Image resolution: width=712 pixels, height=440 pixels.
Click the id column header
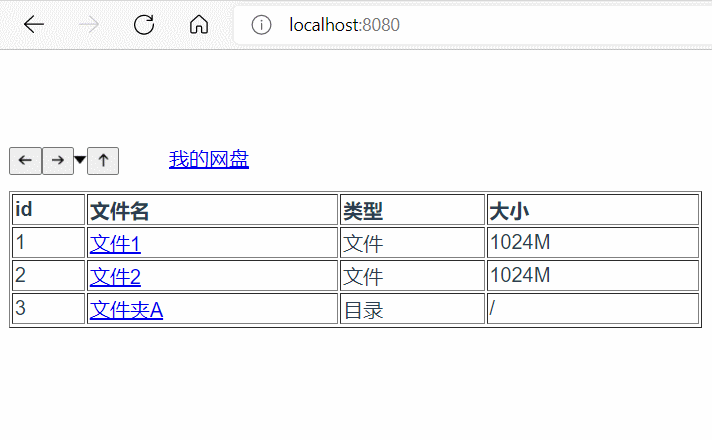coord(24,210)
